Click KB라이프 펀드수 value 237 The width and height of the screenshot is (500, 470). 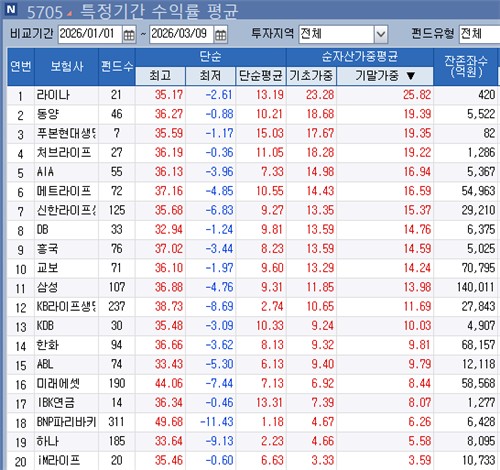pyautogui.click(x=117, y=307)
